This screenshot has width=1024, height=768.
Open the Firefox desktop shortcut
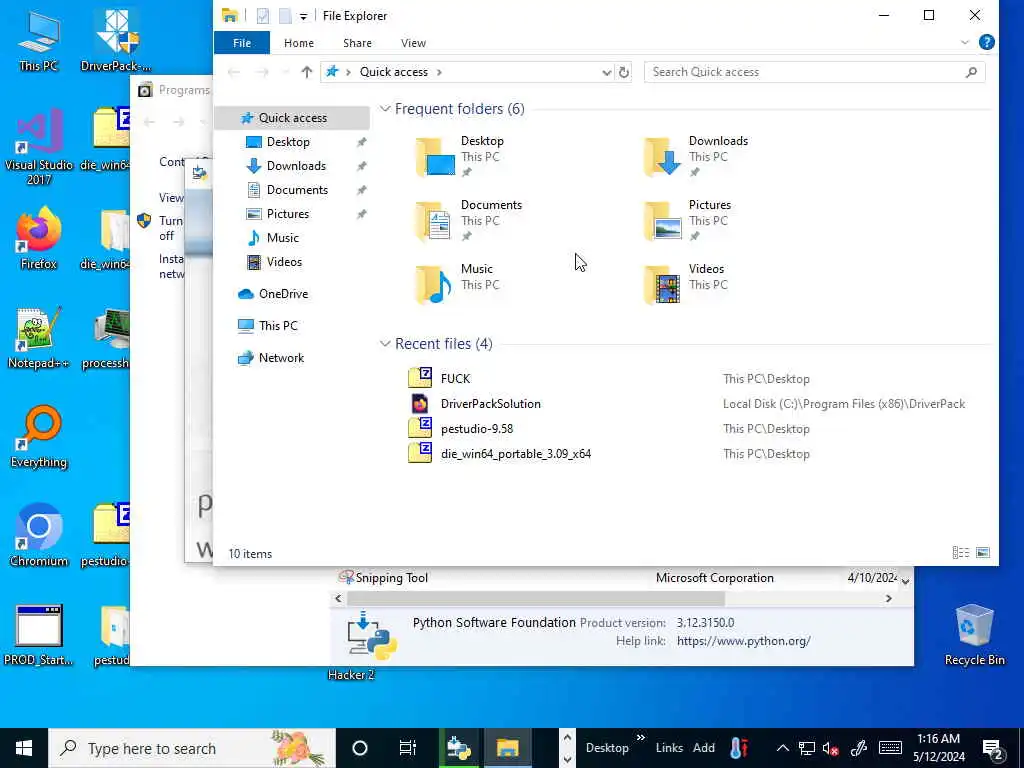coord(39,238)
